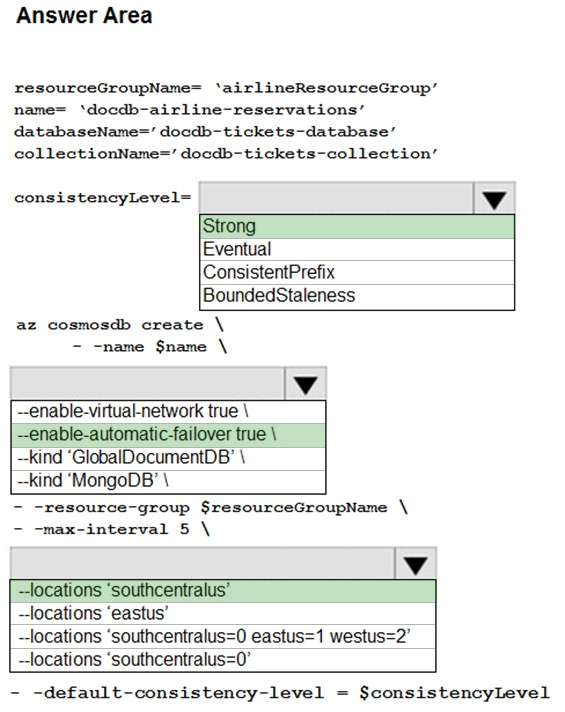Click the empty combo field above --enable-virtual-network
The width and height of the screenshot is (565, 712).
pyautogui.click(x=148, y=384)
